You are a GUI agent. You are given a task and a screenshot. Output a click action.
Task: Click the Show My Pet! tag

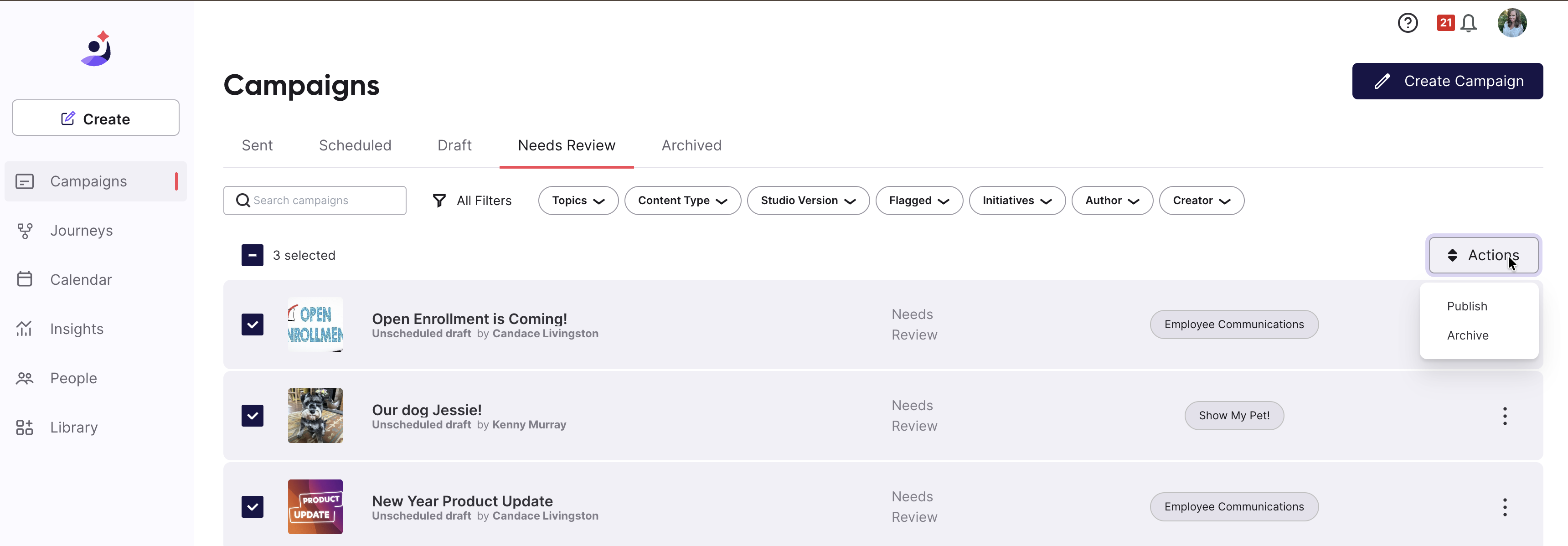(x=1234, y=416)
